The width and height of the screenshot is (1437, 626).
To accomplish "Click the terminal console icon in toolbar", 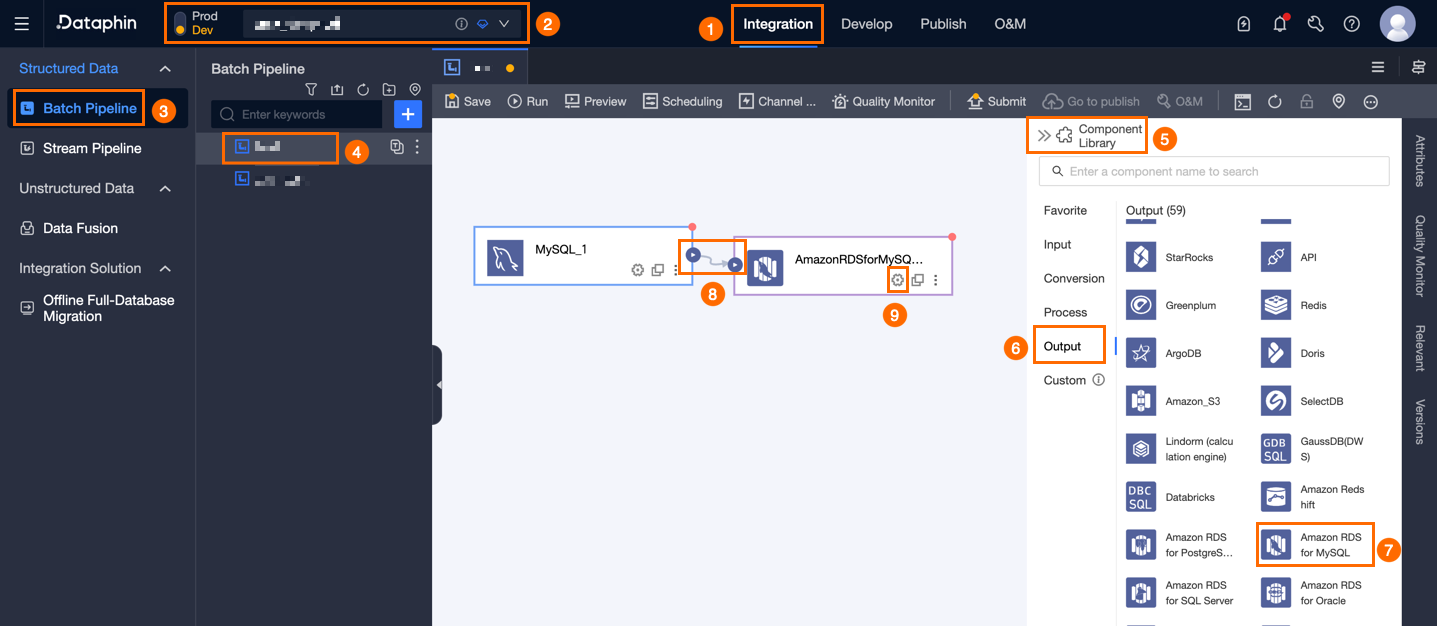I will coord(1242,101).
